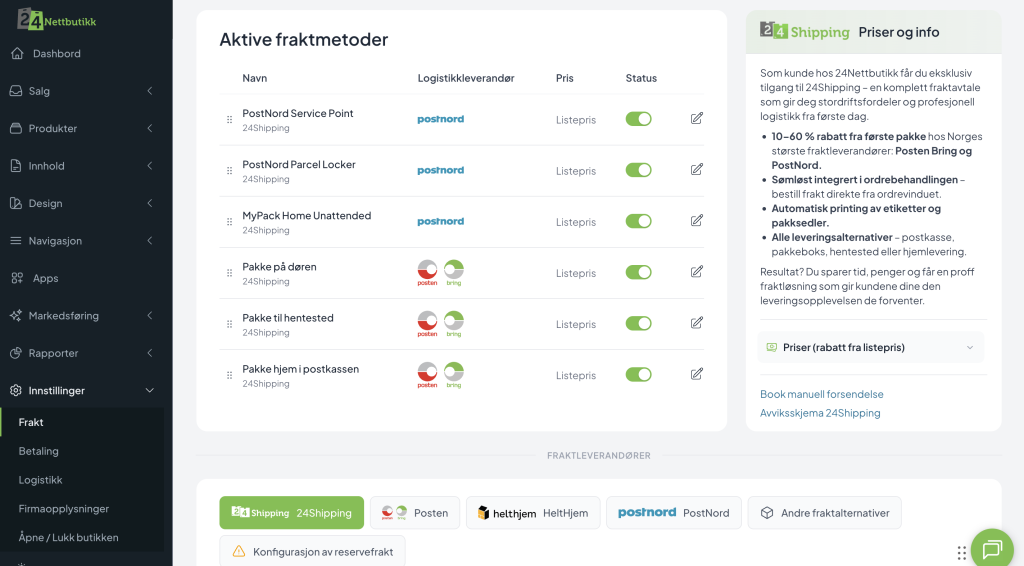Screen dimensions: 1024x566
Task: Edit MyPack Home Unattended method
Action: point(697,221)
